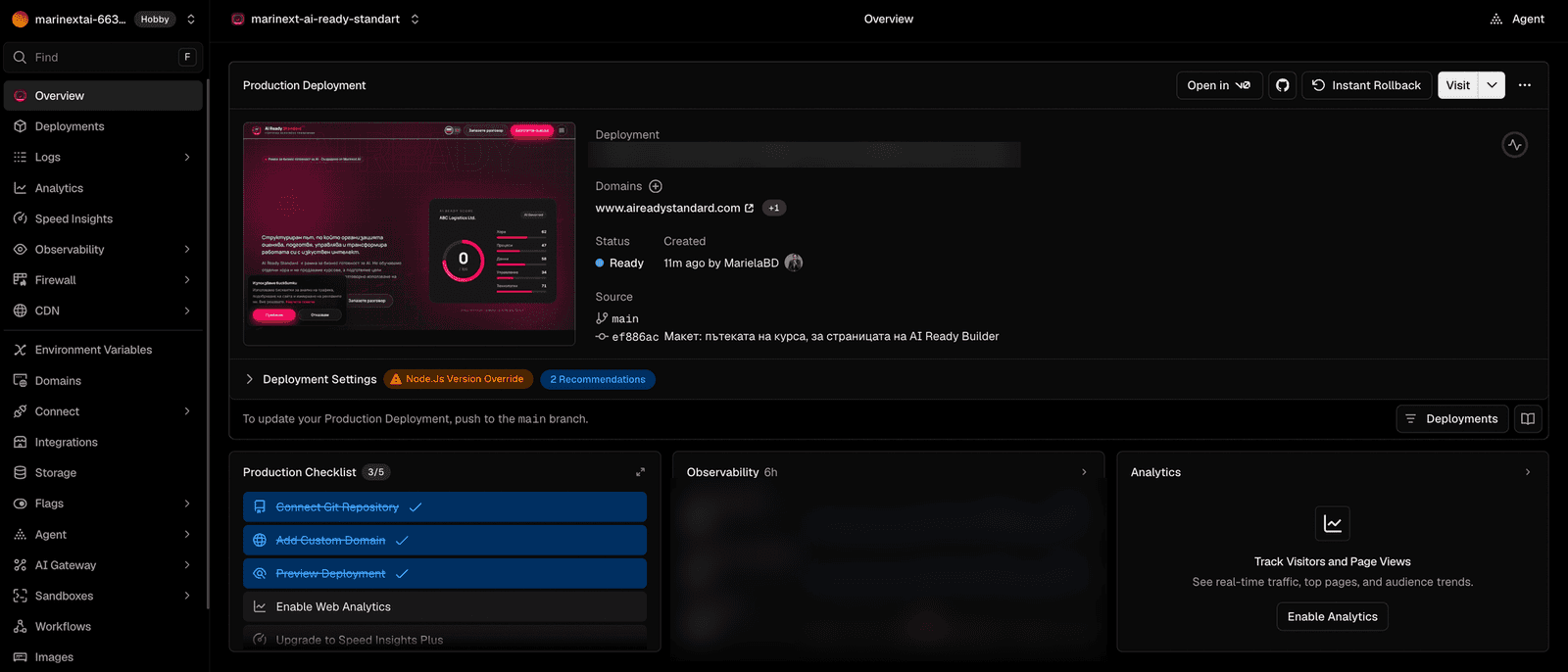Click the Deployments button below settings
Screen dimensions: 1568x672
point(1452,419)
